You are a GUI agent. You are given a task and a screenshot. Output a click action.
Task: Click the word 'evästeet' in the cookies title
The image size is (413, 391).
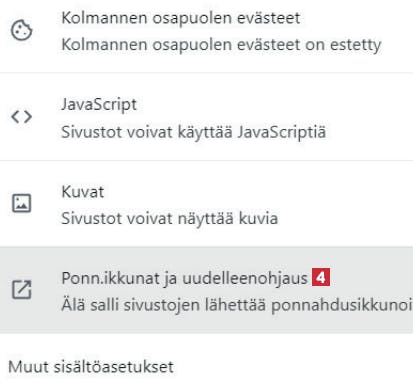[268, 18]
